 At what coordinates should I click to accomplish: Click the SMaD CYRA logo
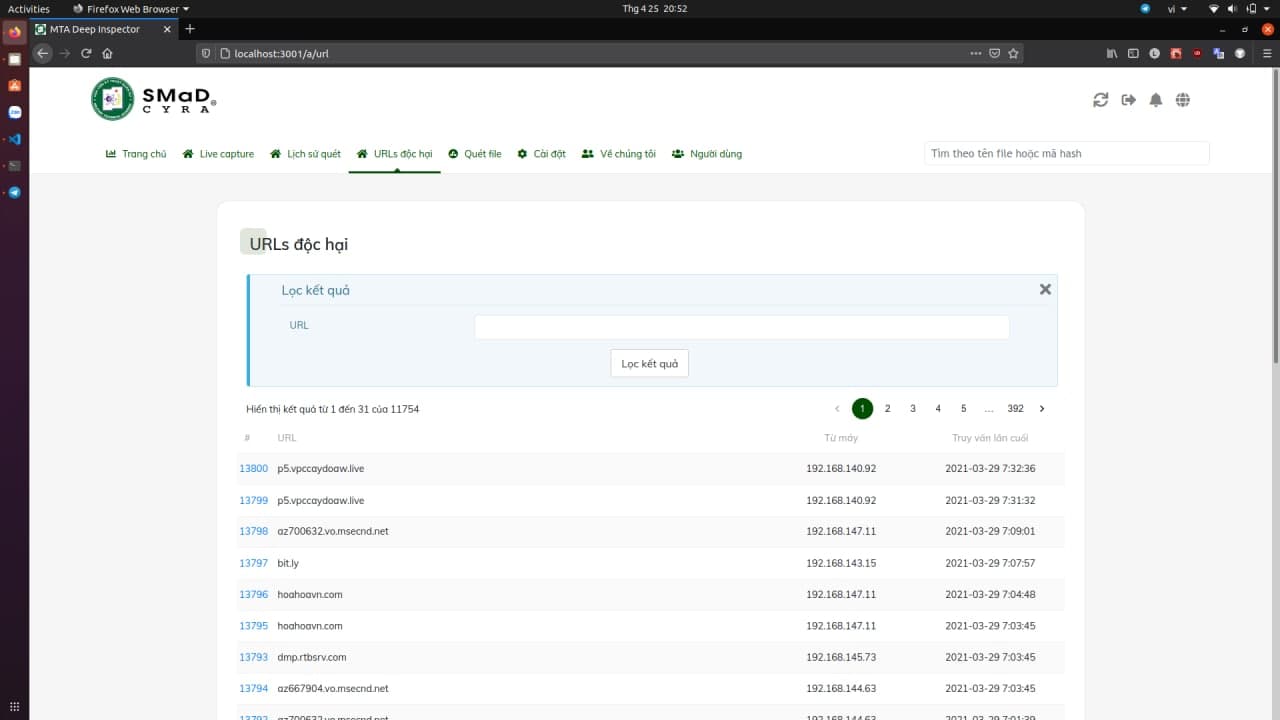[153, 98]
